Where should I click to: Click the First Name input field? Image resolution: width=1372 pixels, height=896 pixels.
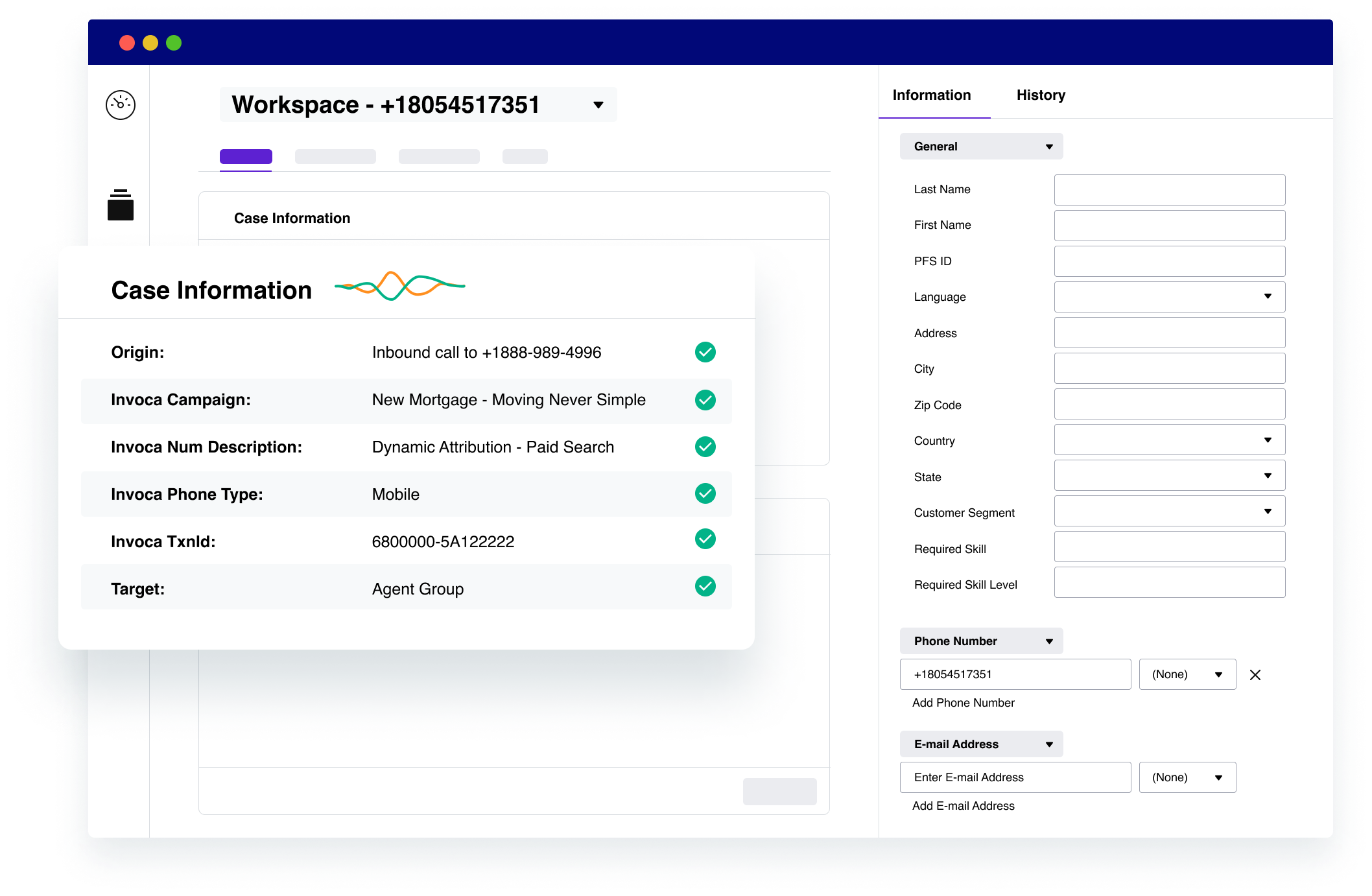(x=1170, y=226)
